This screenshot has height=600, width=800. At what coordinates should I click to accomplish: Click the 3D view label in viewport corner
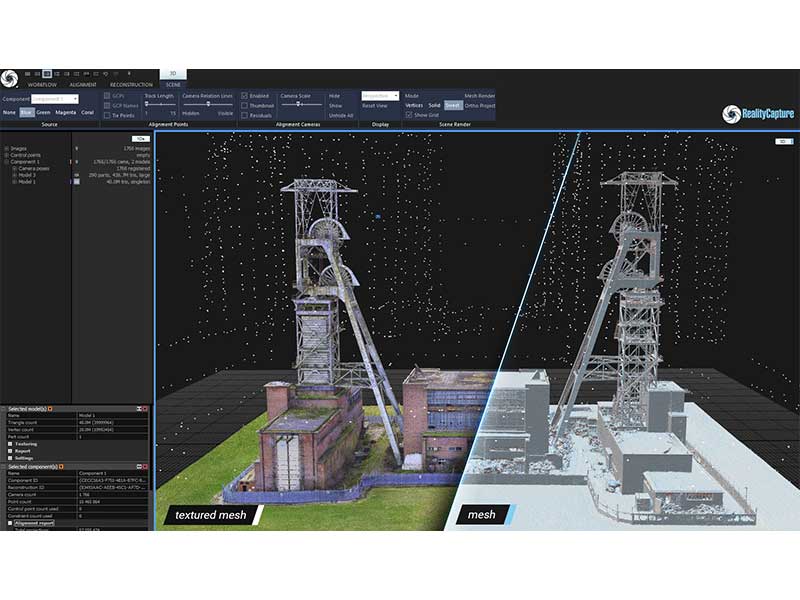click(x=784, y=141)
